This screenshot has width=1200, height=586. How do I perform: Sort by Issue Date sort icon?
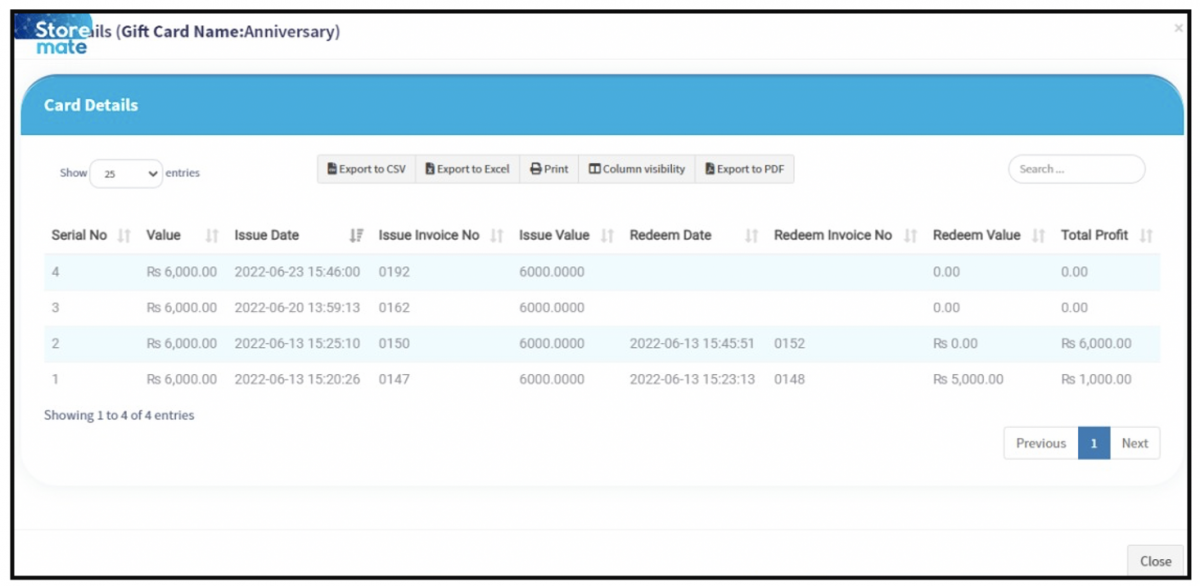(x=356, y=236)
